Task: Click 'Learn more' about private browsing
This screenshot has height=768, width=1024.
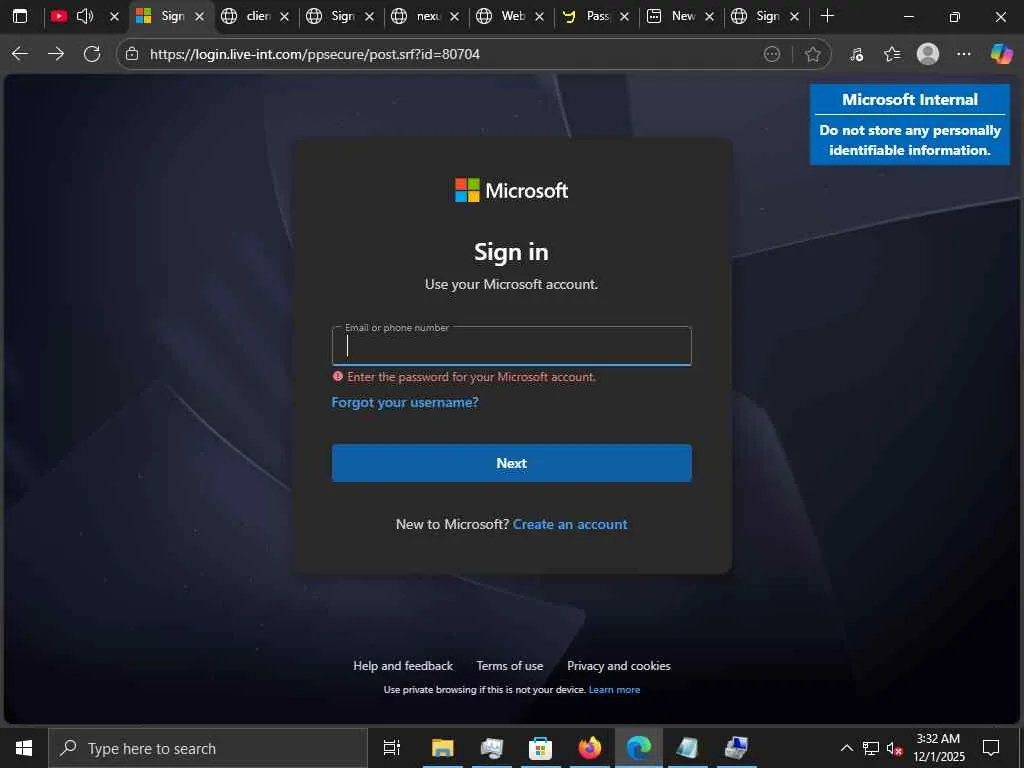Action: coord(614,690)
